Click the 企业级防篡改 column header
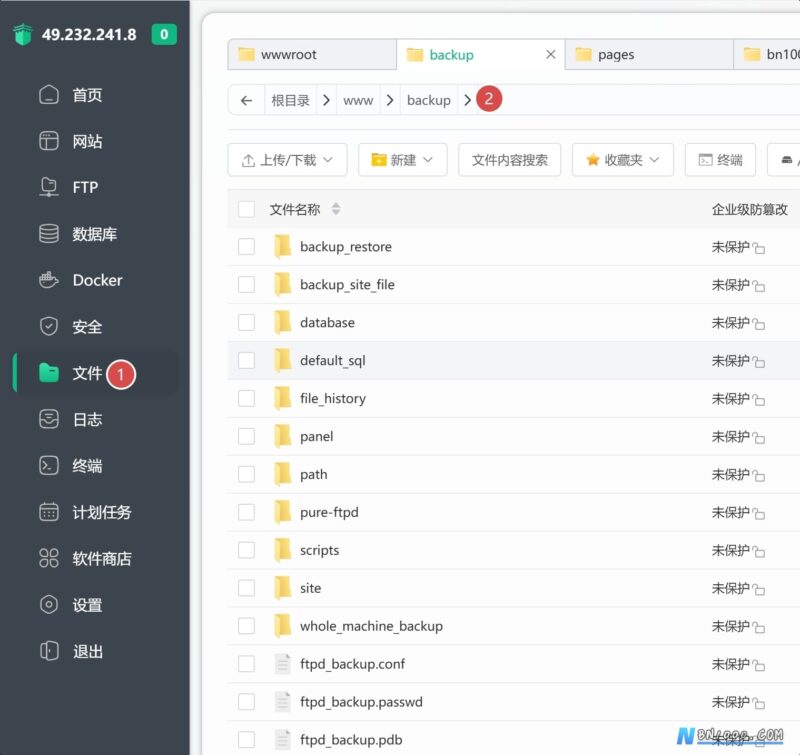The image size is (800, 755). click(x=749, y=209)
